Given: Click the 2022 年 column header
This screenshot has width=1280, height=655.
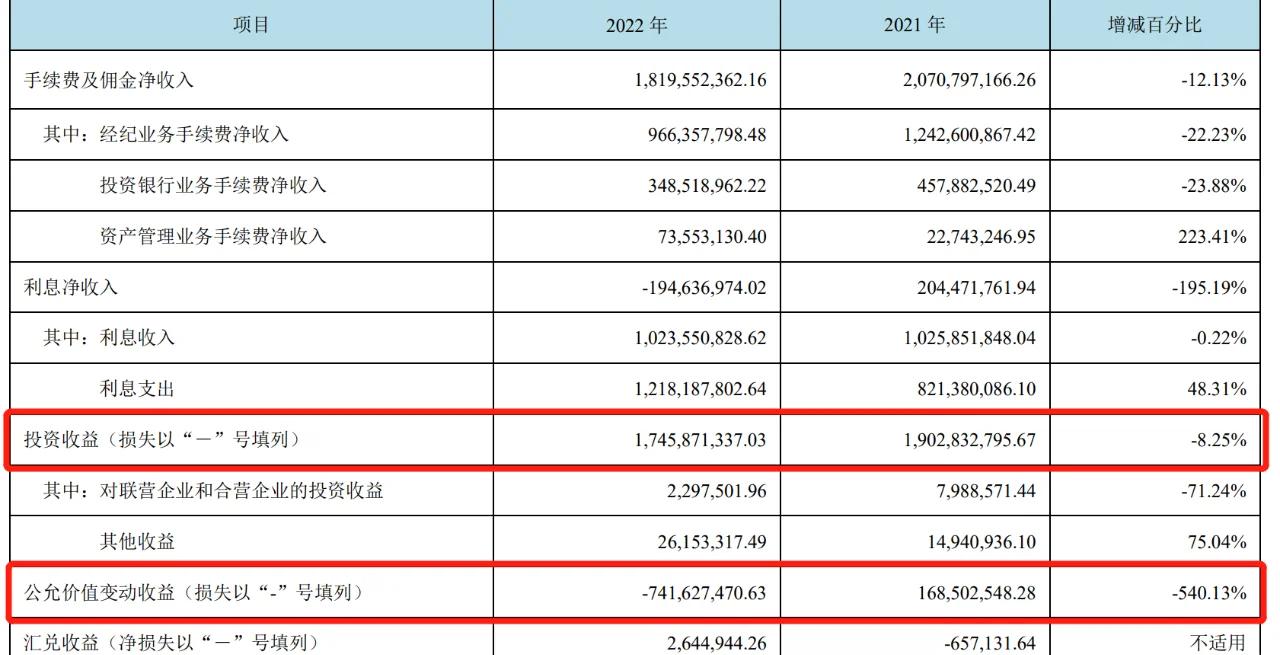Looking at the screenshot, I should [x=636, y=25].
